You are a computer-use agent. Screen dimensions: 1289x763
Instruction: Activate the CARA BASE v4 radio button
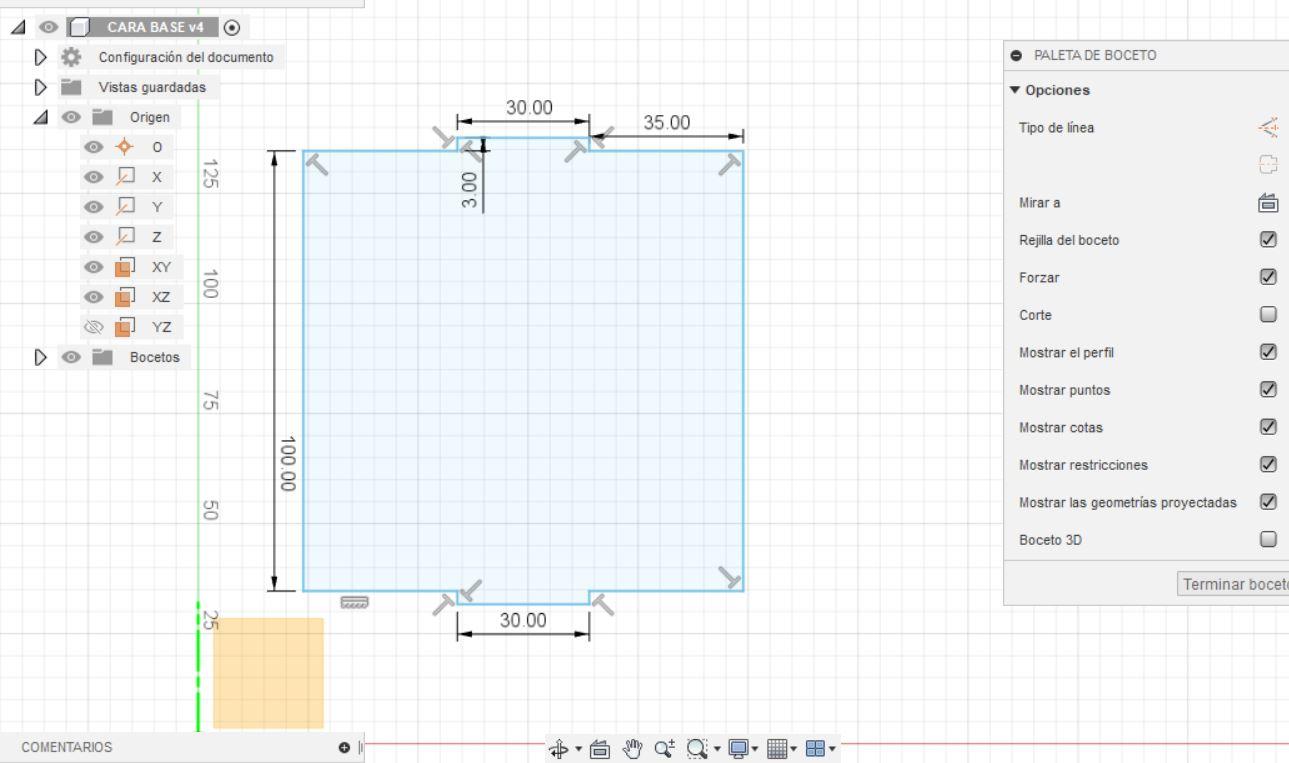click(x=233, y=27)
